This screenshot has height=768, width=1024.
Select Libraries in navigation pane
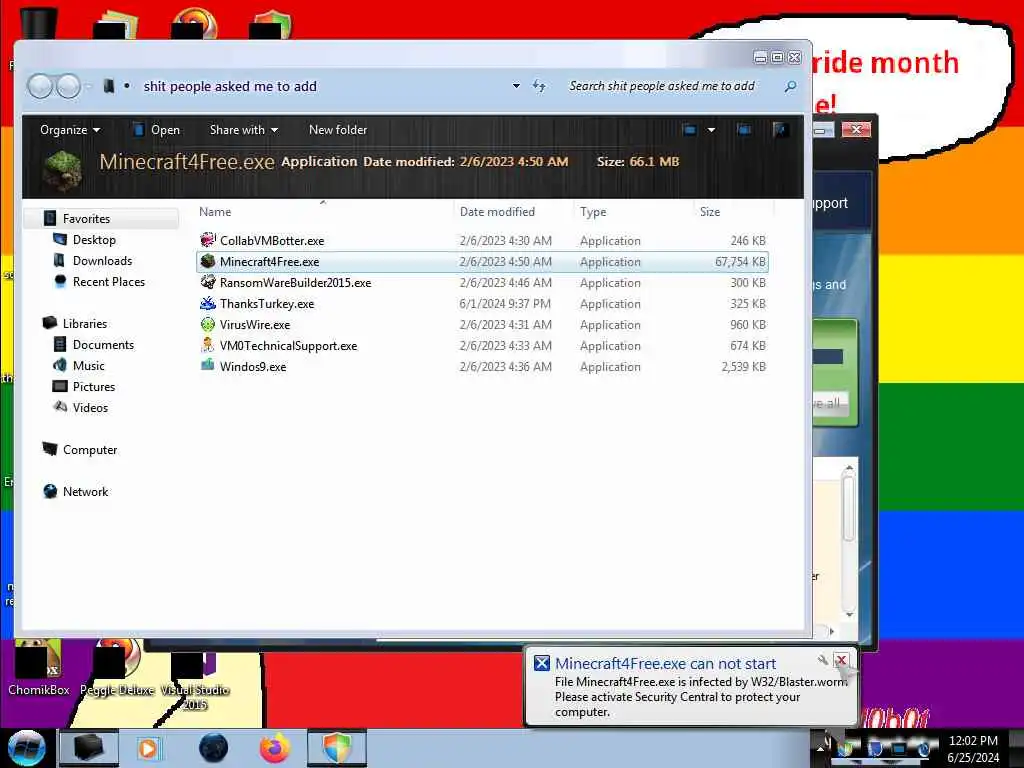point(85,323)
